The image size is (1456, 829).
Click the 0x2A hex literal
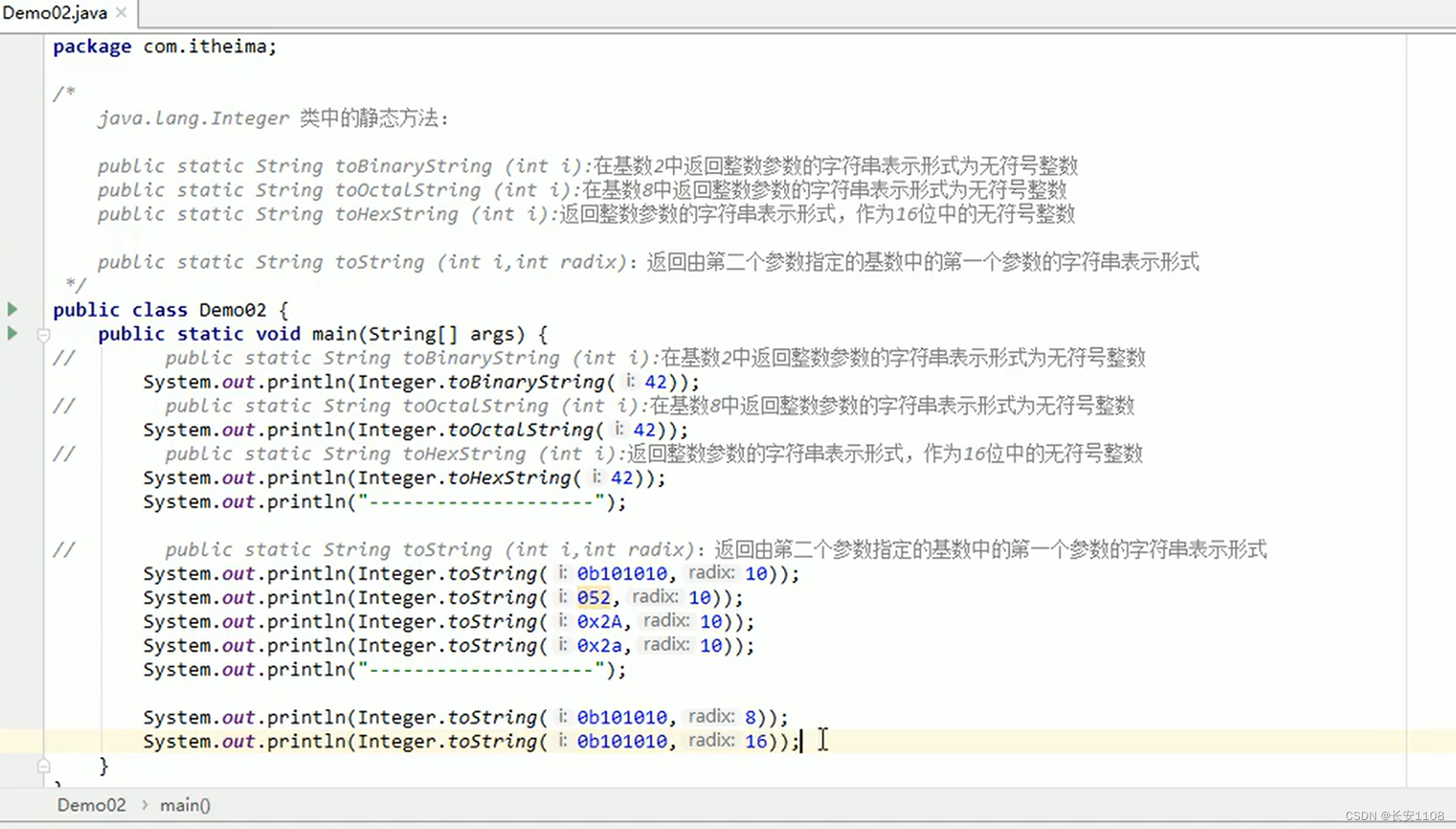(599, 622)
